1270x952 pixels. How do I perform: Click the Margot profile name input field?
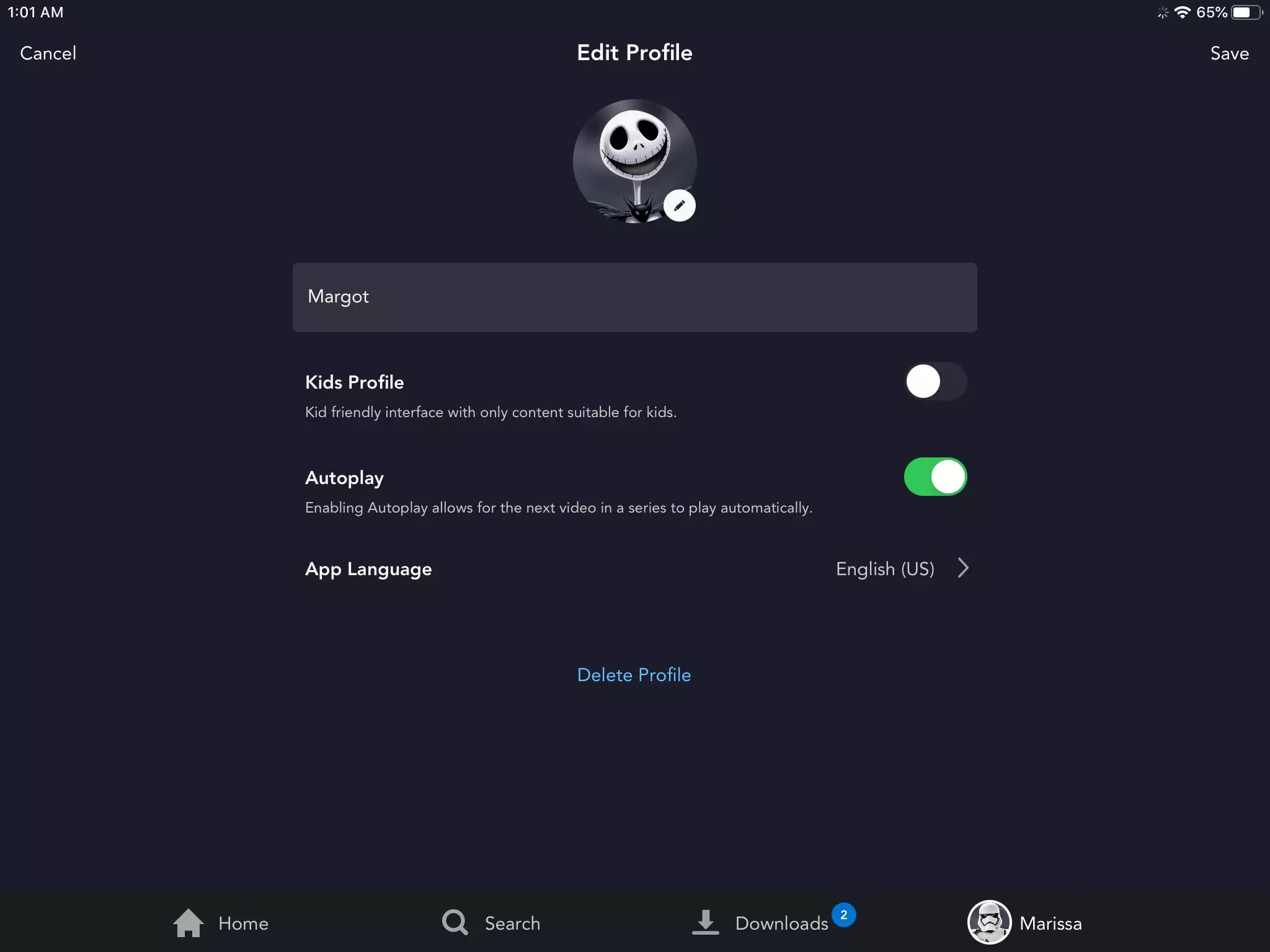[635, 296]
